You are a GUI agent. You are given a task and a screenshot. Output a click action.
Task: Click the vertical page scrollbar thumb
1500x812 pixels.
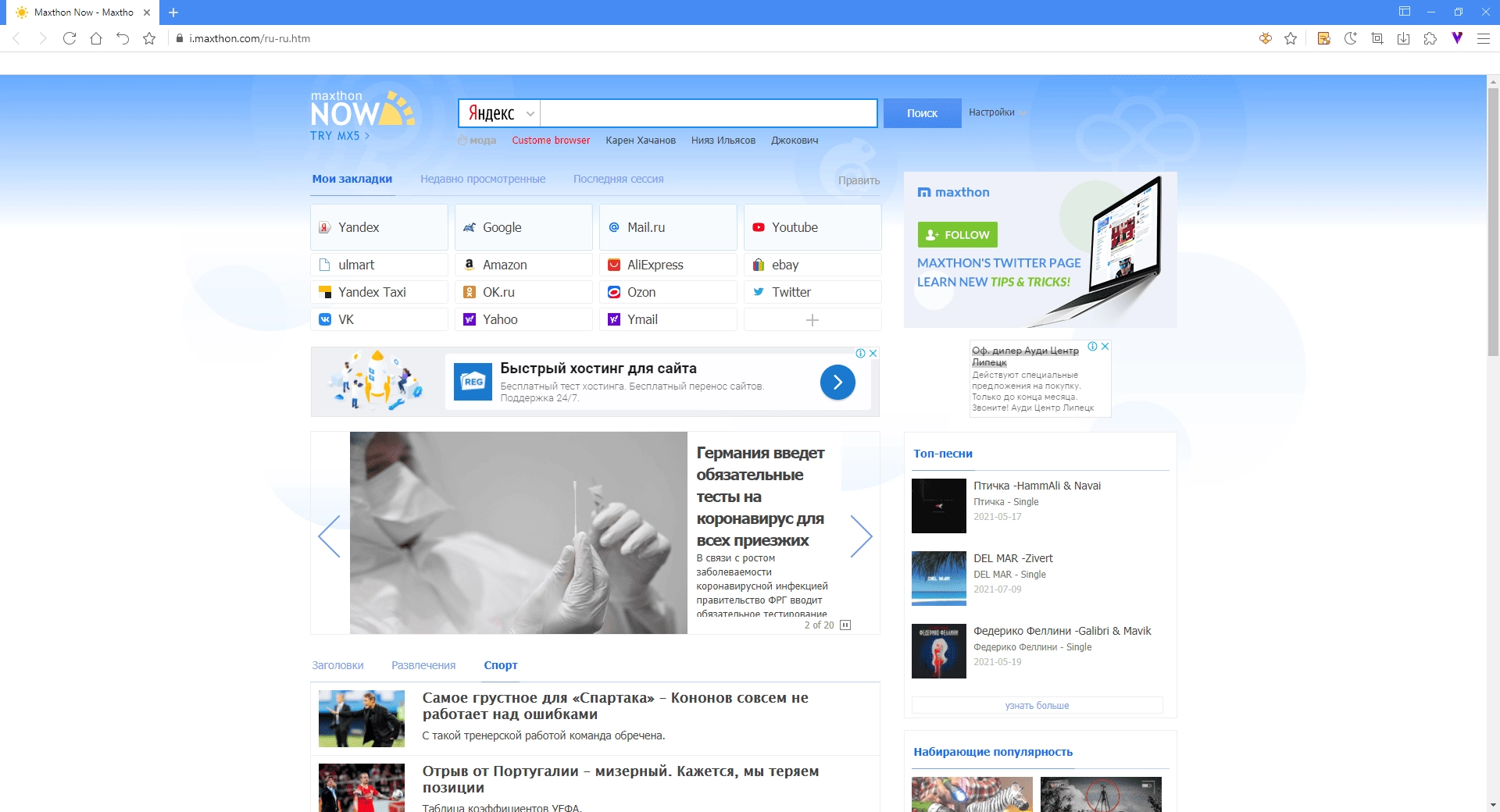(1493, 223)
